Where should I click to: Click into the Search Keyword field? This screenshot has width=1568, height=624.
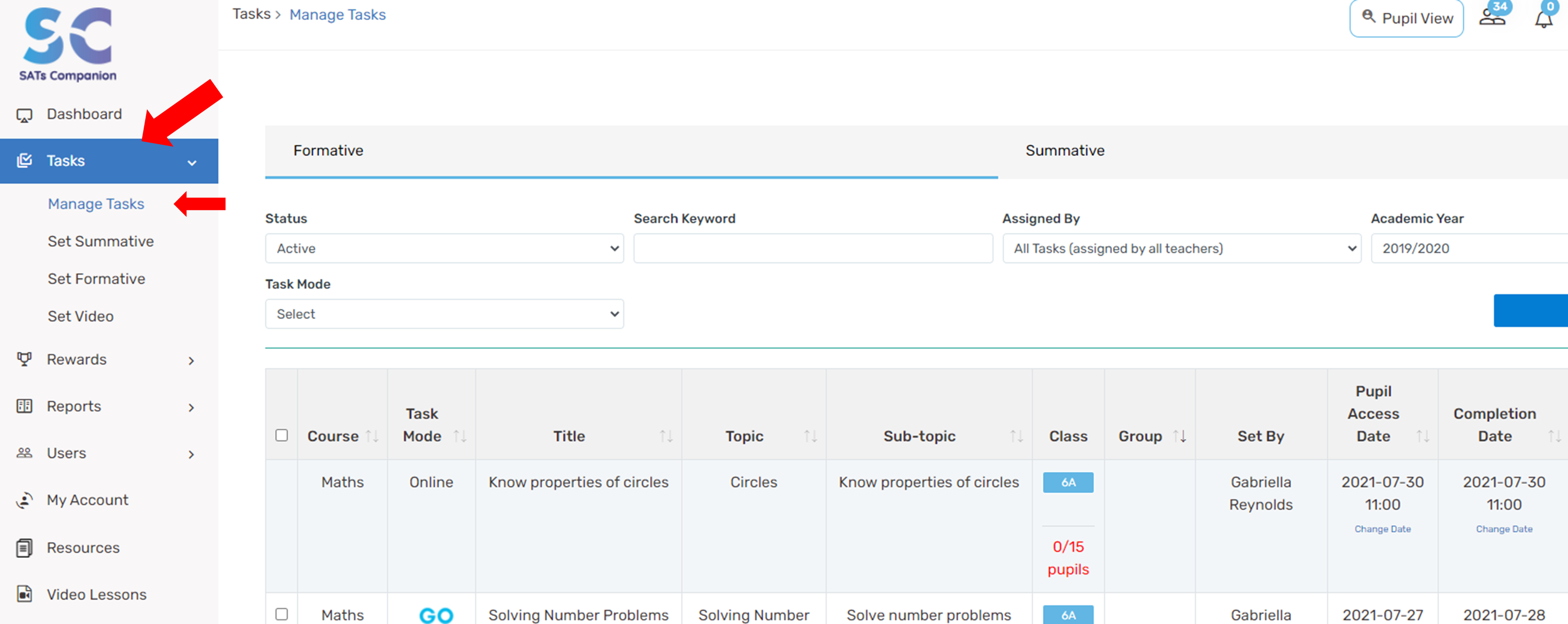pos(812,249)
